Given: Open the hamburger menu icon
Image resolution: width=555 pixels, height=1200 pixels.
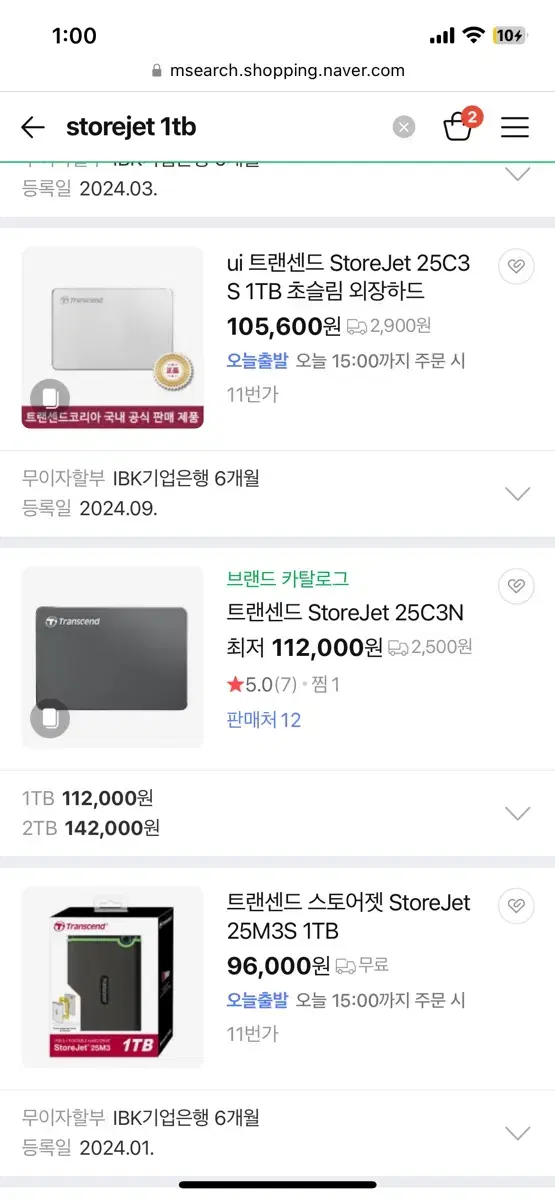Looking at the screenshot, I should pos(515,127).
